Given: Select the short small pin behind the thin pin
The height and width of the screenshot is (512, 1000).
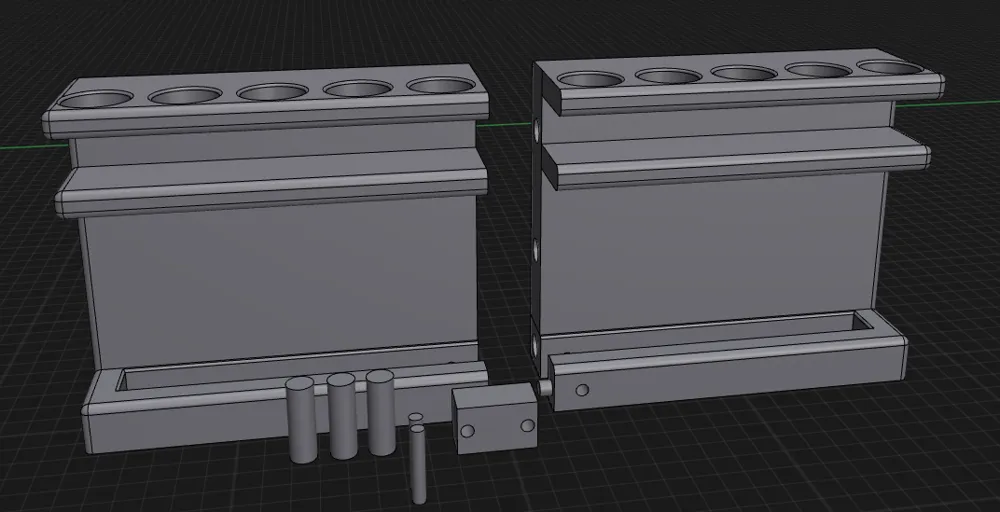Looking at the screenshot, I should [x=416, y=418].
